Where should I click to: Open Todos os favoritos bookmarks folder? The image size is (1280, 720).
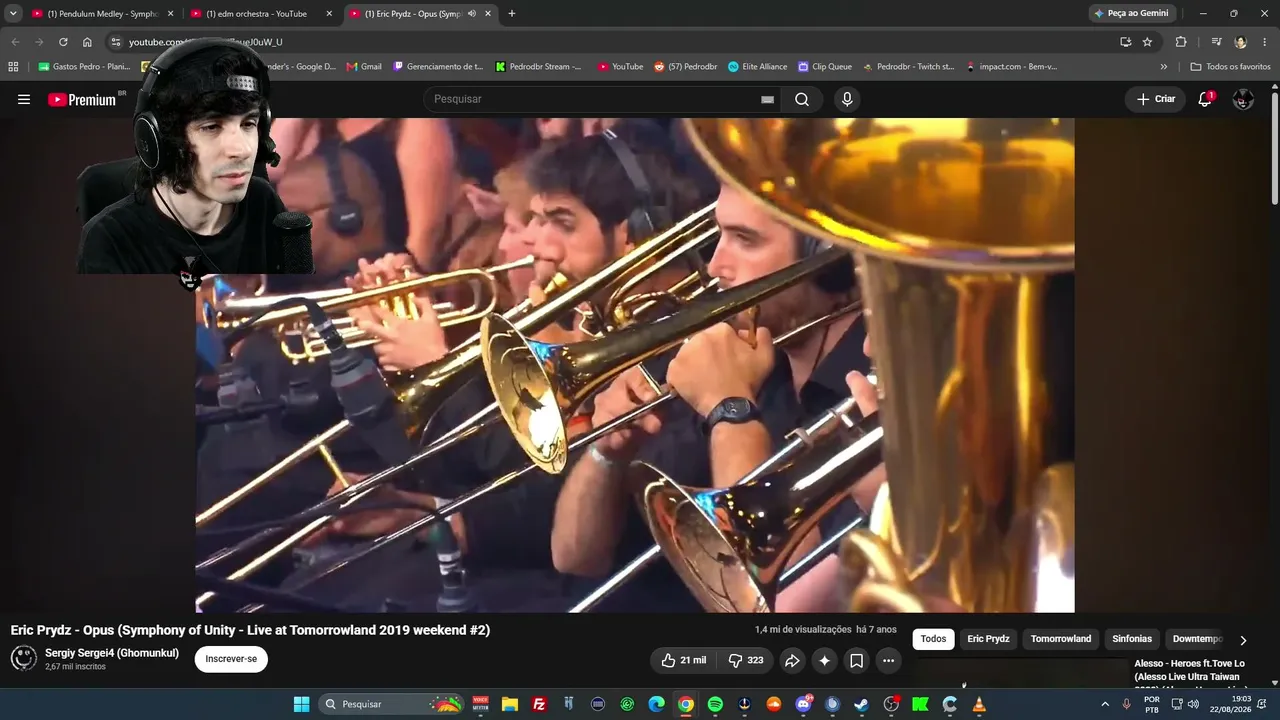[1230, 67]
